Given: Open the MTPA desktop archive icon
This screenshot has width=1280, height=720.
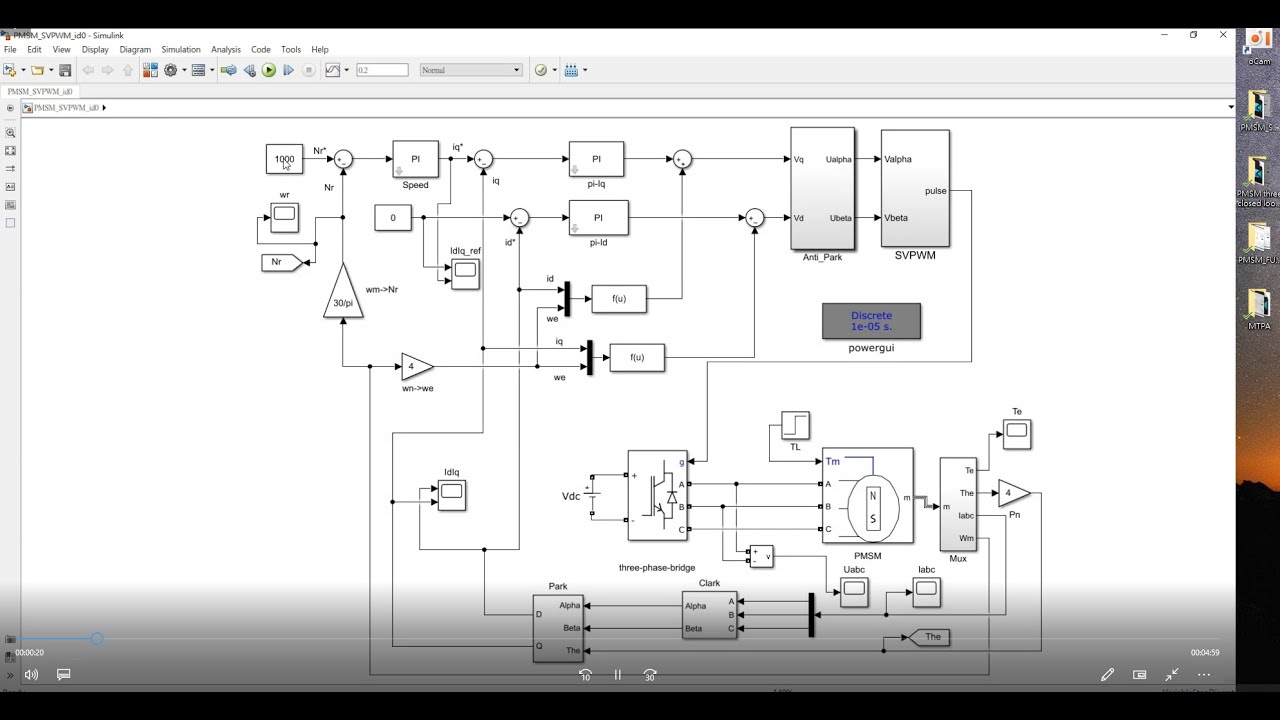Looking at the screenshot, I should (x=1258, y=310).
